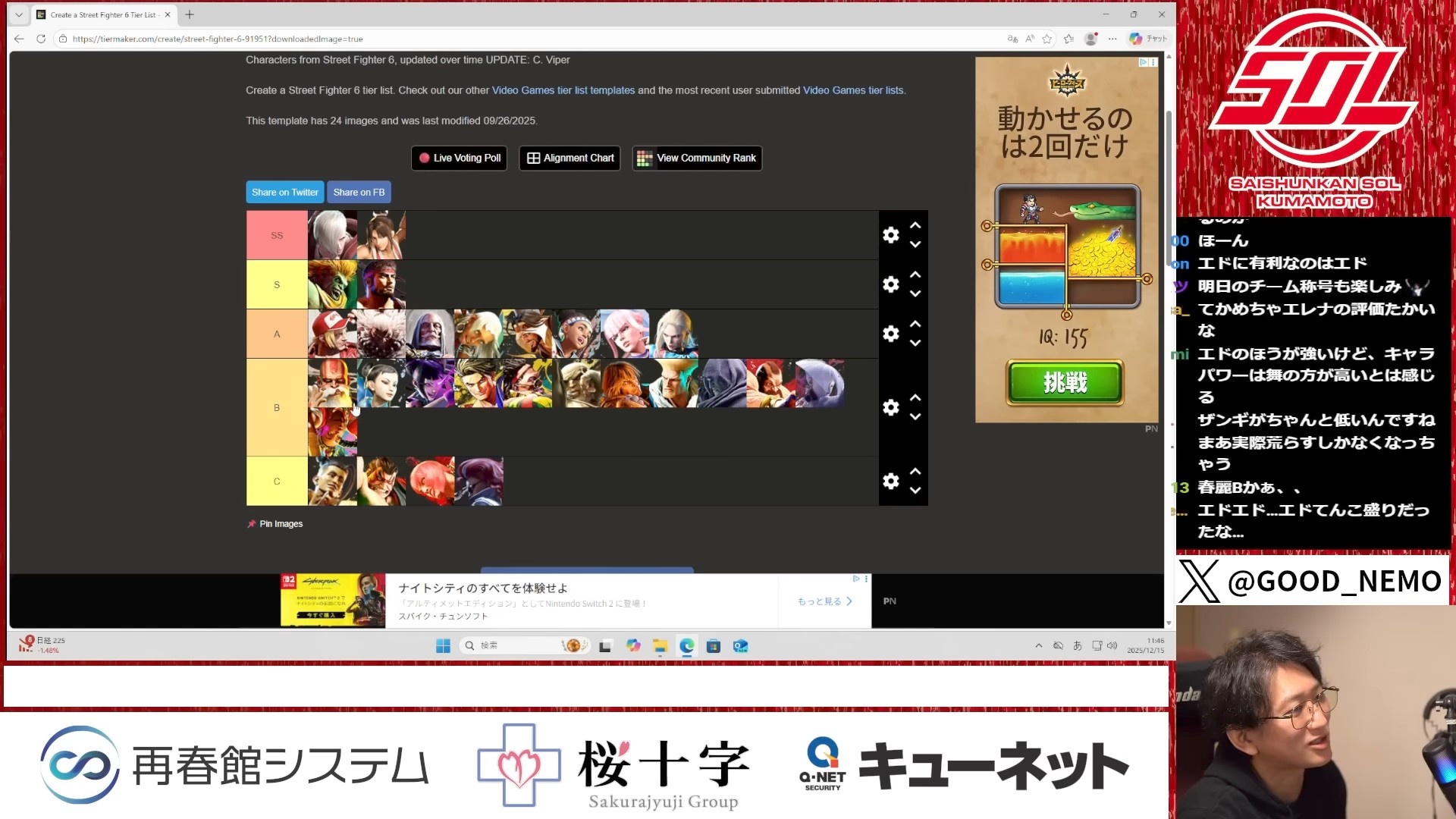This screenshot has height=819, width=1456.
Task: Open settings gear for A tier row
Action: (x=890, y=334)
